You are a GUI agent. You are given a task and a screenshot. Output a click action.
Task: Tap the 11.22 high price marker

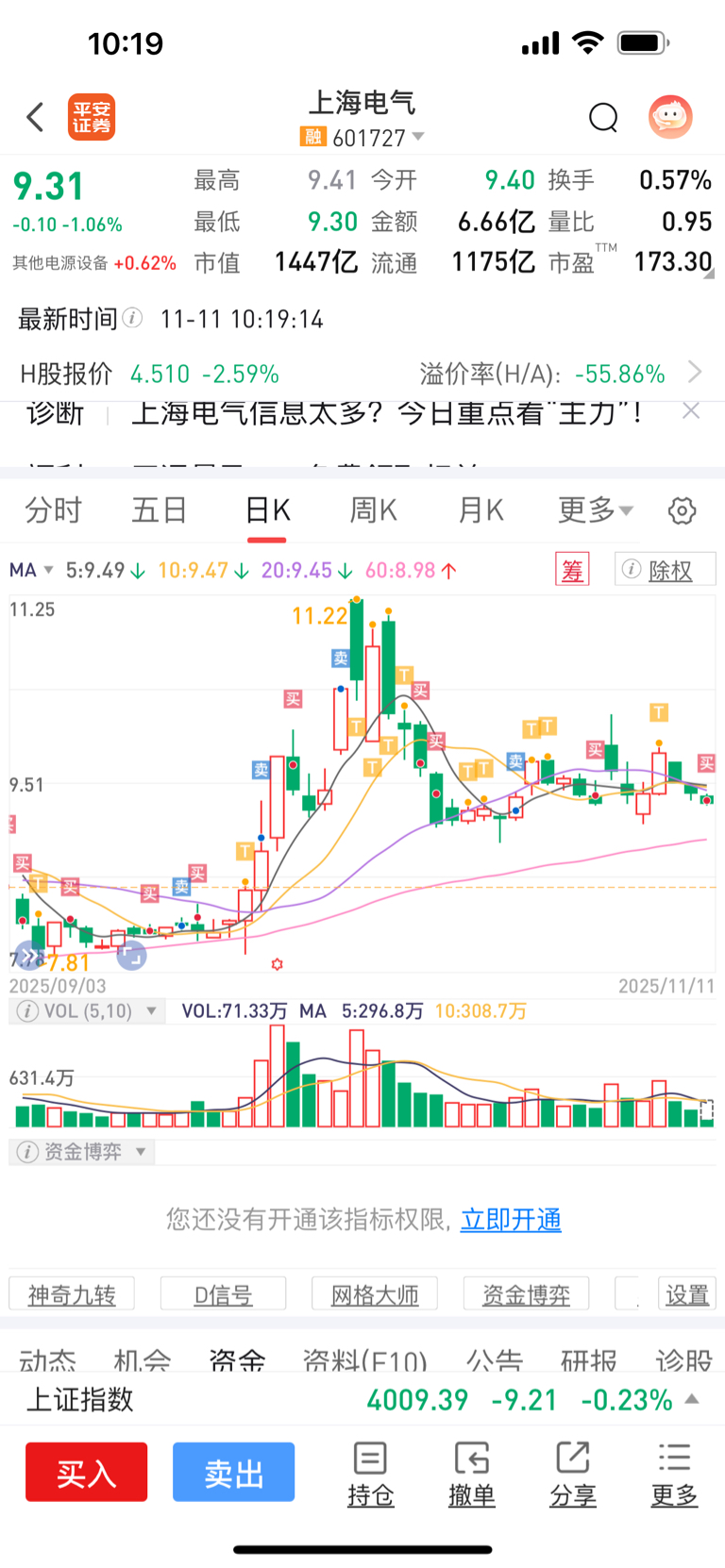(320, 616)
